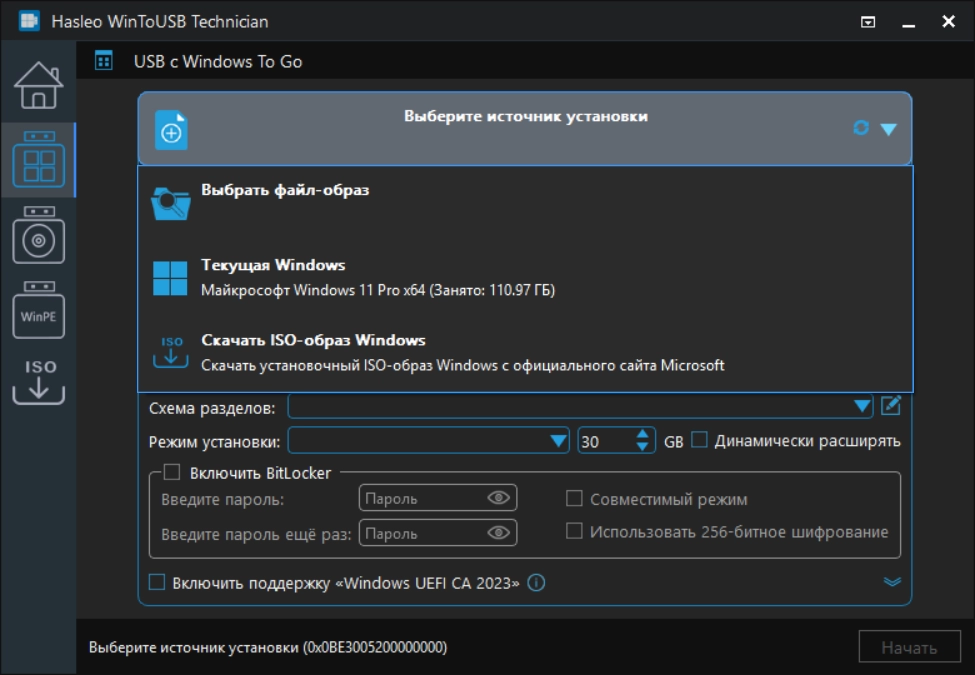
Task: Click the GB unit label
Action: pos(673,442)
